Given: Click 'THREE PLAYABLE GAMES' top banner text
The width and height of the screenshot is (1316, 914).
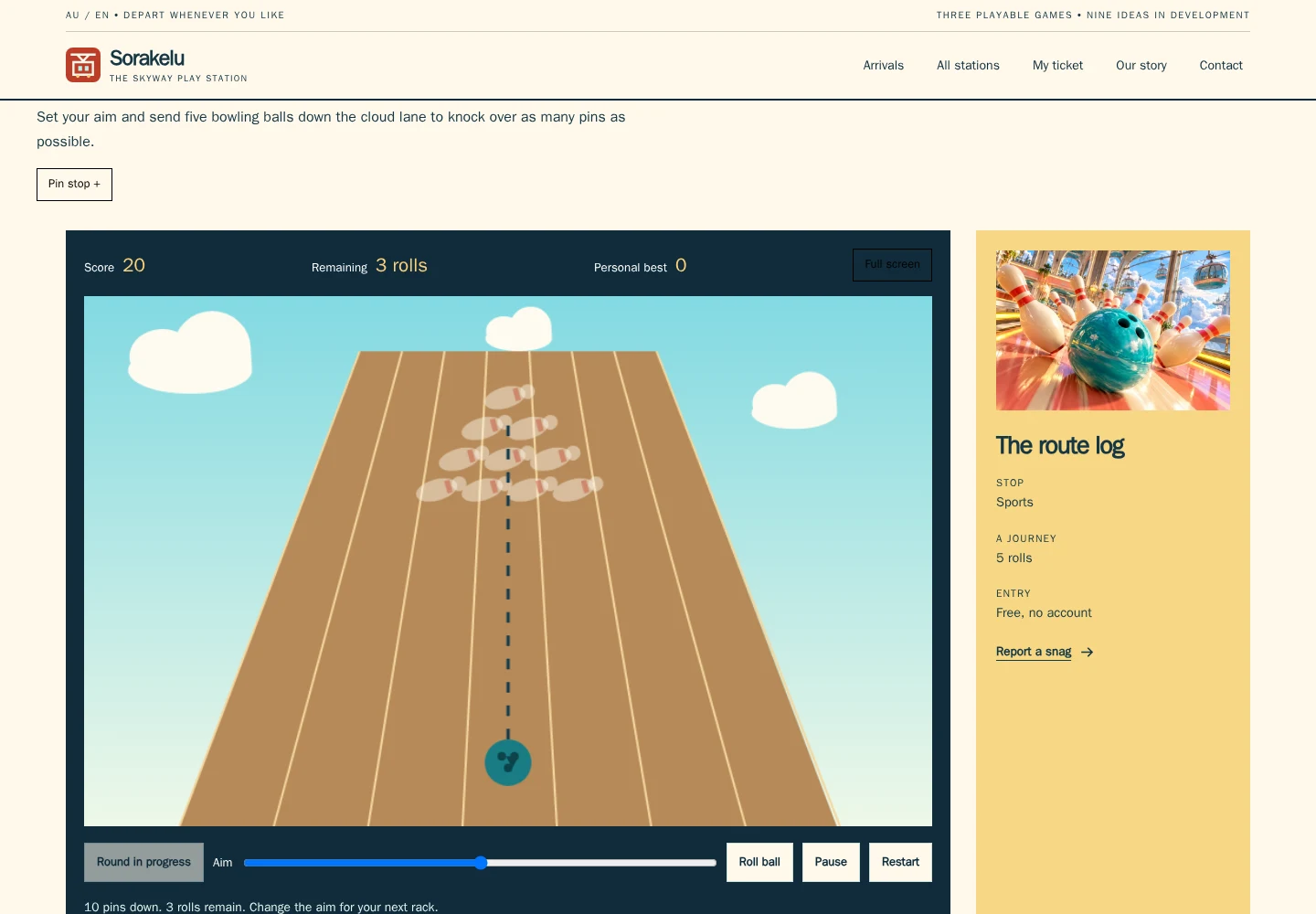Looking at the screenshot, I should (x=1004, y=16).
